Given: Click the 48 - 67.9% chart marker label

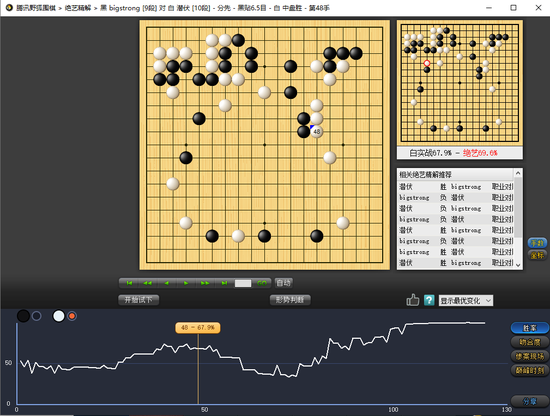Looking at the screenshot, I should 198,328.
